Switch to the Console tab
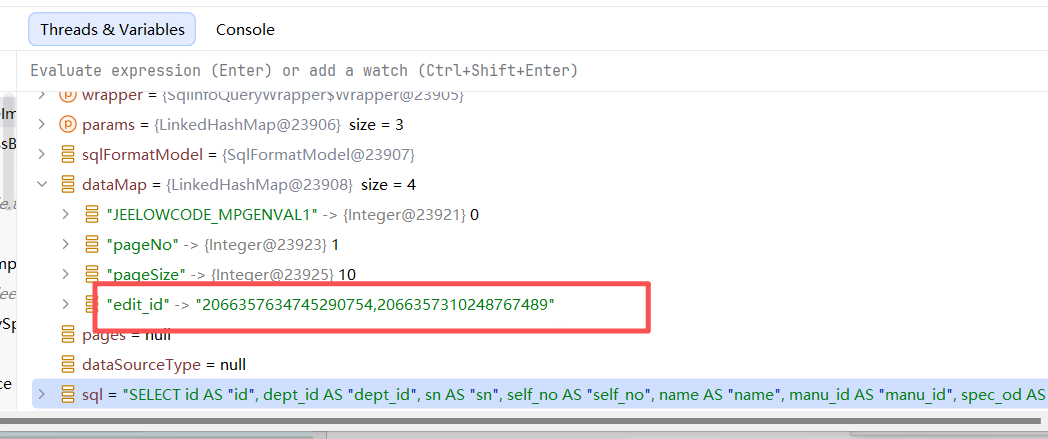This screenshot has width=1048, height=439. coord(245,29)
